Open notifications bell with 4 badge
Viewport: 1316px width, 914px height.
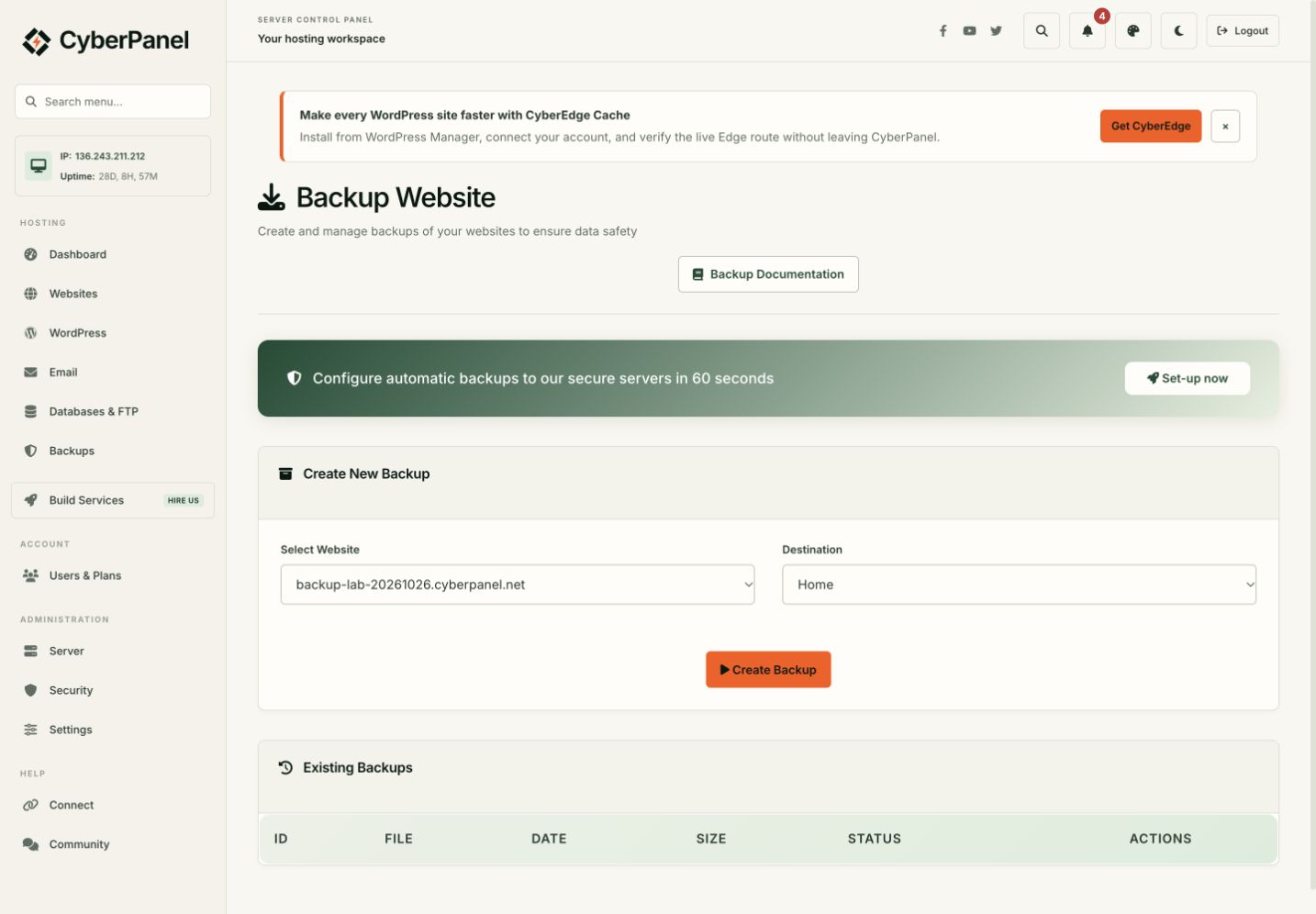(x=1087, y=30)
